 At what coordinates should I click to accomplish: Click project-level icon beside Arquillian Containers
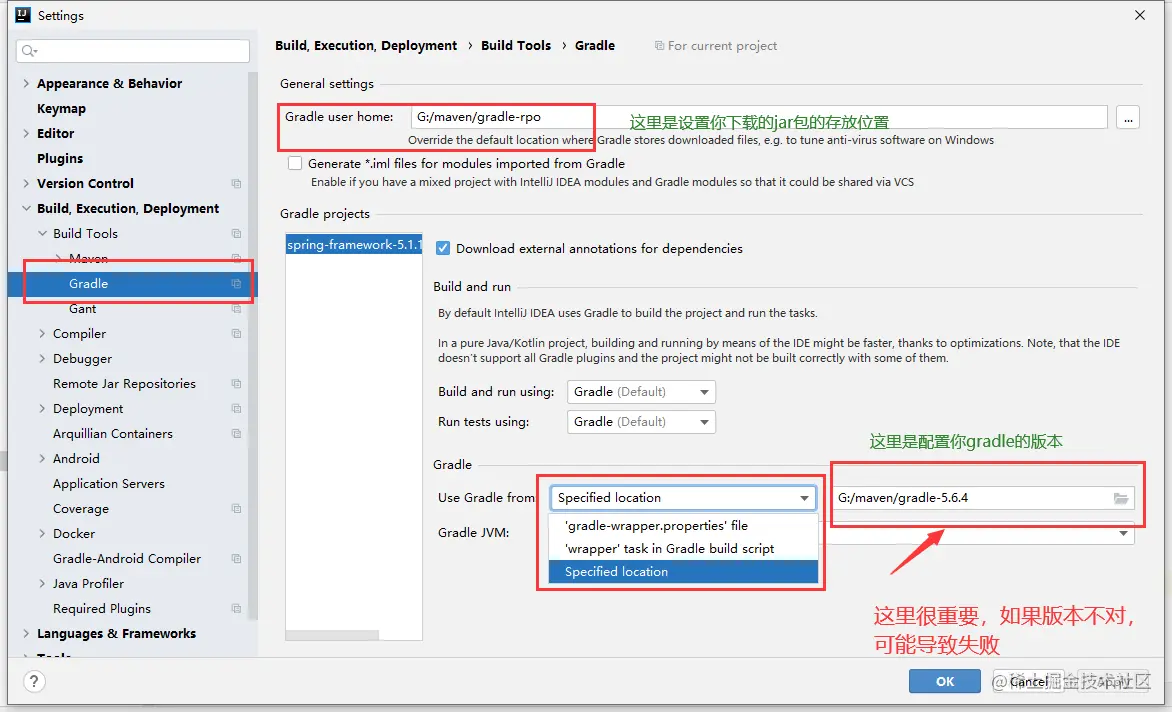click(x=236, y=434)
